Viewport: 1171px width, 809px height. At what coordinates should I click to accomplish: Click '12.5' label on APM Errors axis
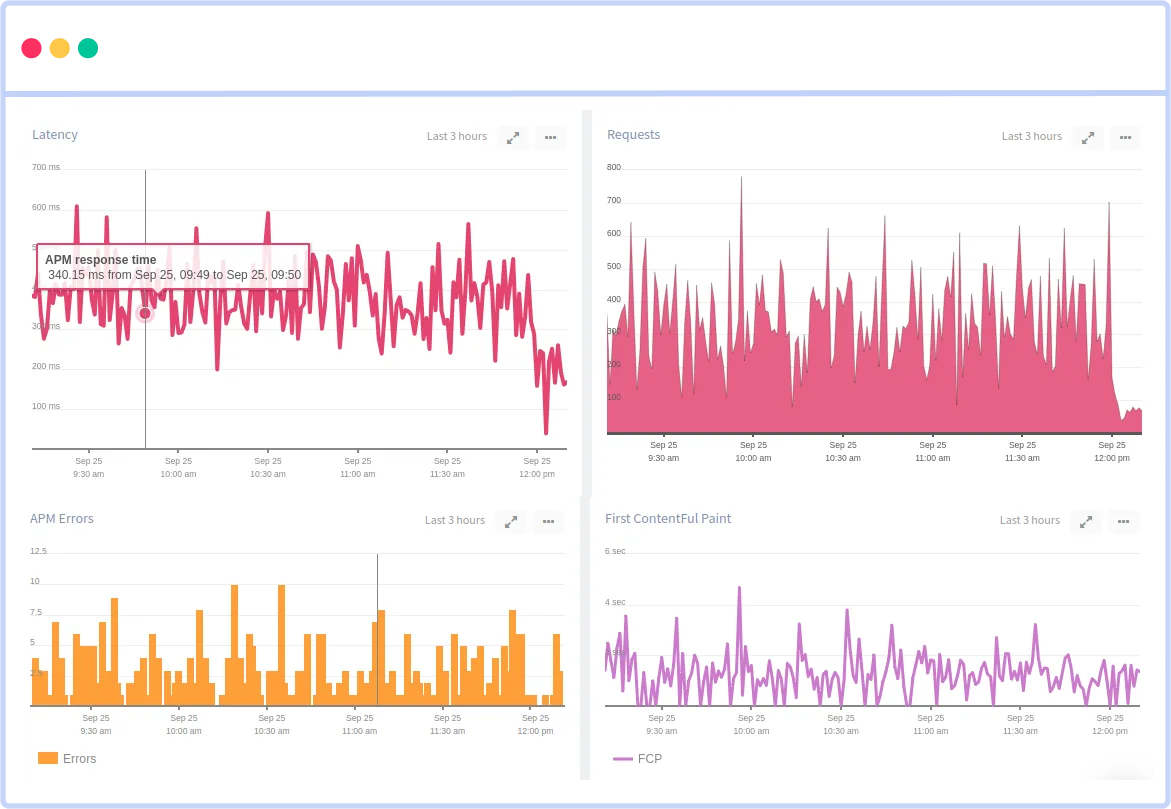(38, 551)
